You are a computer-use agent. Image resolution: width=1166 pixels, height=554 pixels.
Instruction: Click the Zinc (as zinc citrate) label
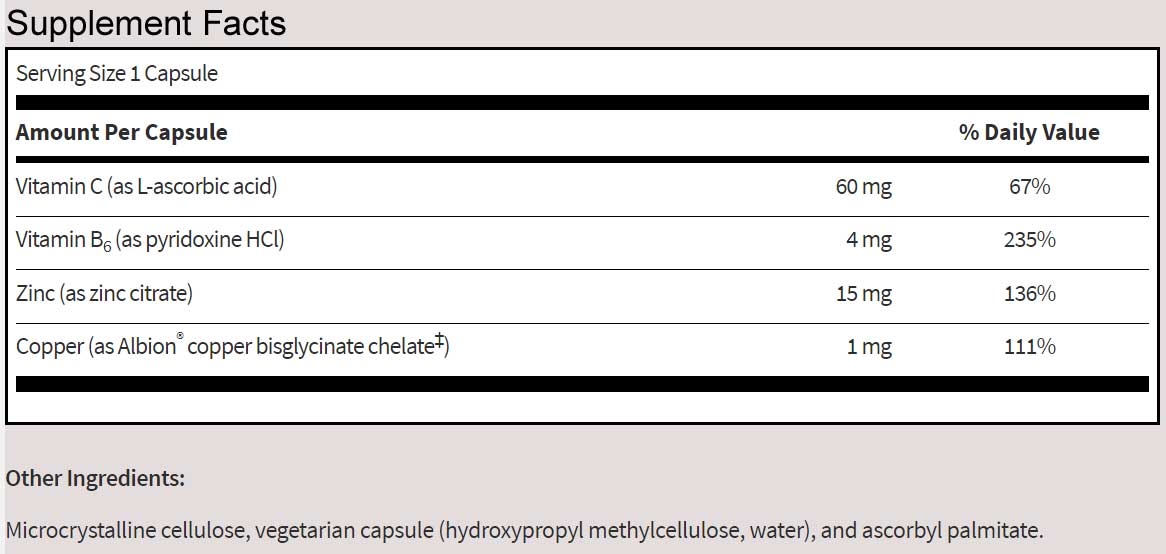pyautogui.click(x=104, y=294)
